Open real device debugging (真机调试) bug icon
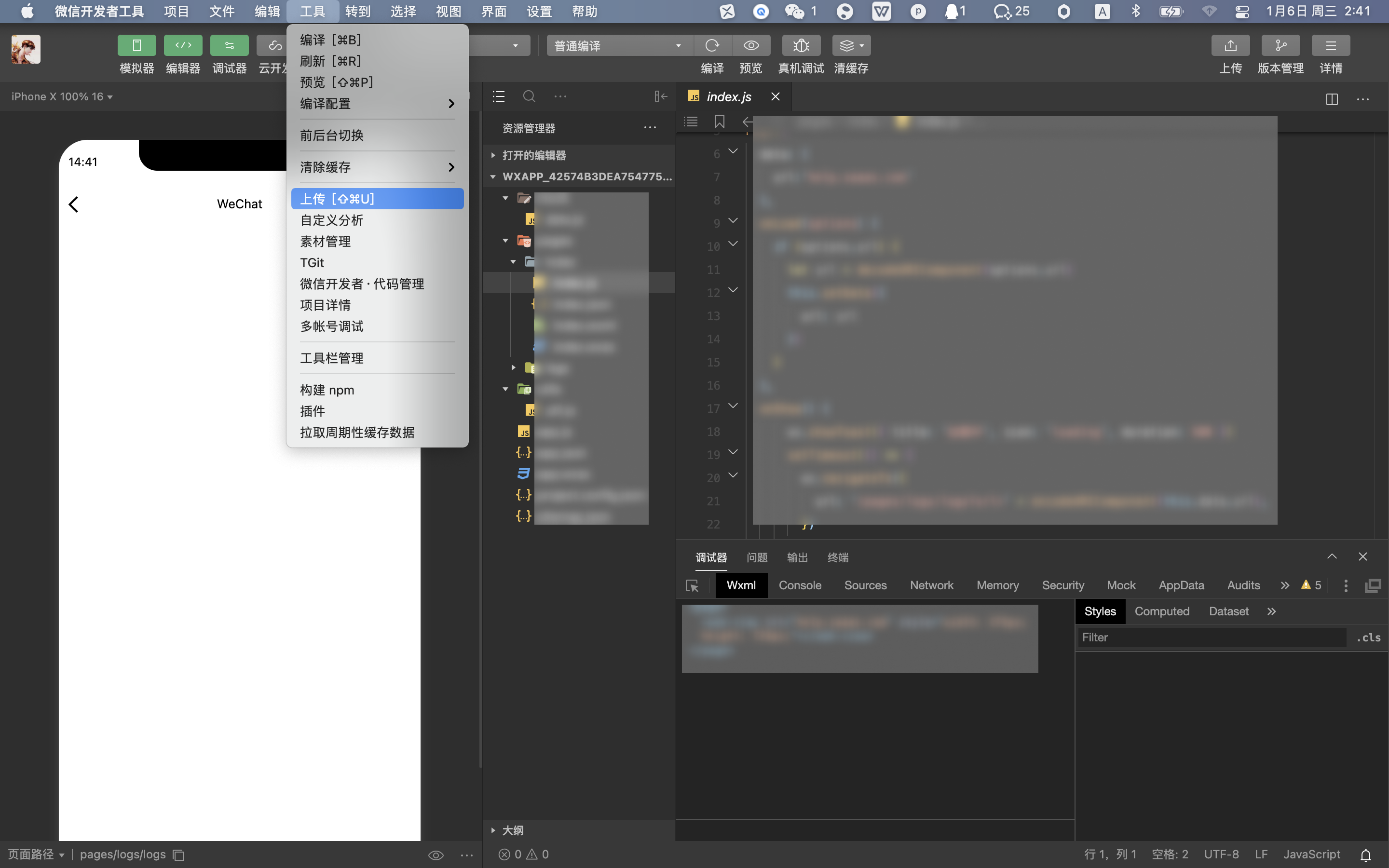Image resolution: width=1389 pixels, height=868 pixels. pos(801,45)
